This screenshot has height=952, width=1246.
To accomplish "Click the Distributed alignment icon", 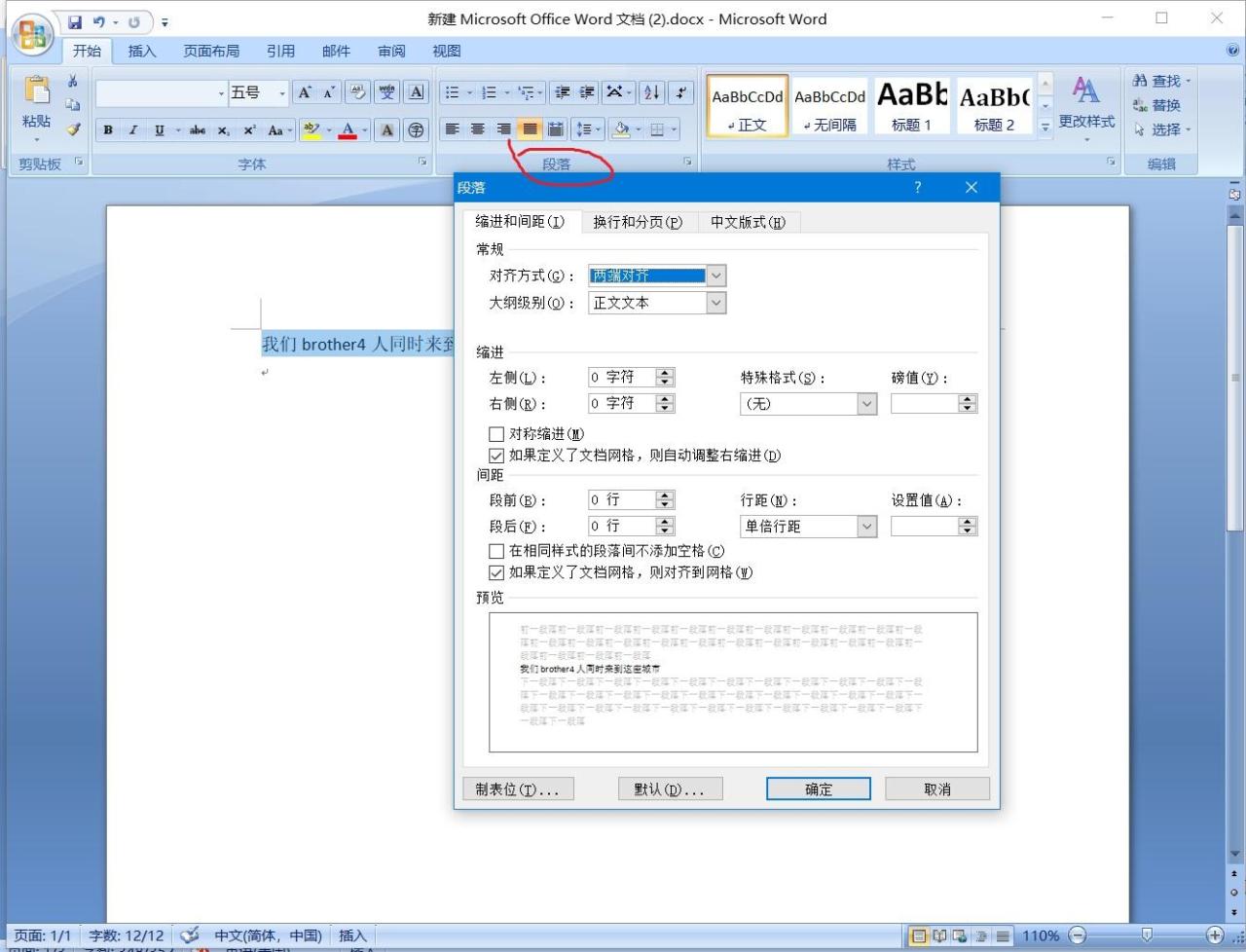I will (x=555, y=128).
